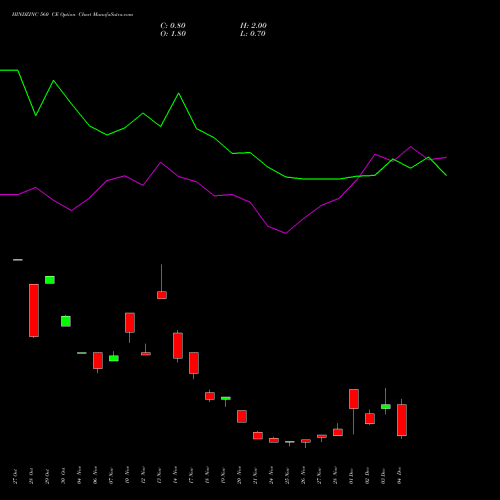Click the 27 Oct date label
500x500 pixels.
point(15,476)
